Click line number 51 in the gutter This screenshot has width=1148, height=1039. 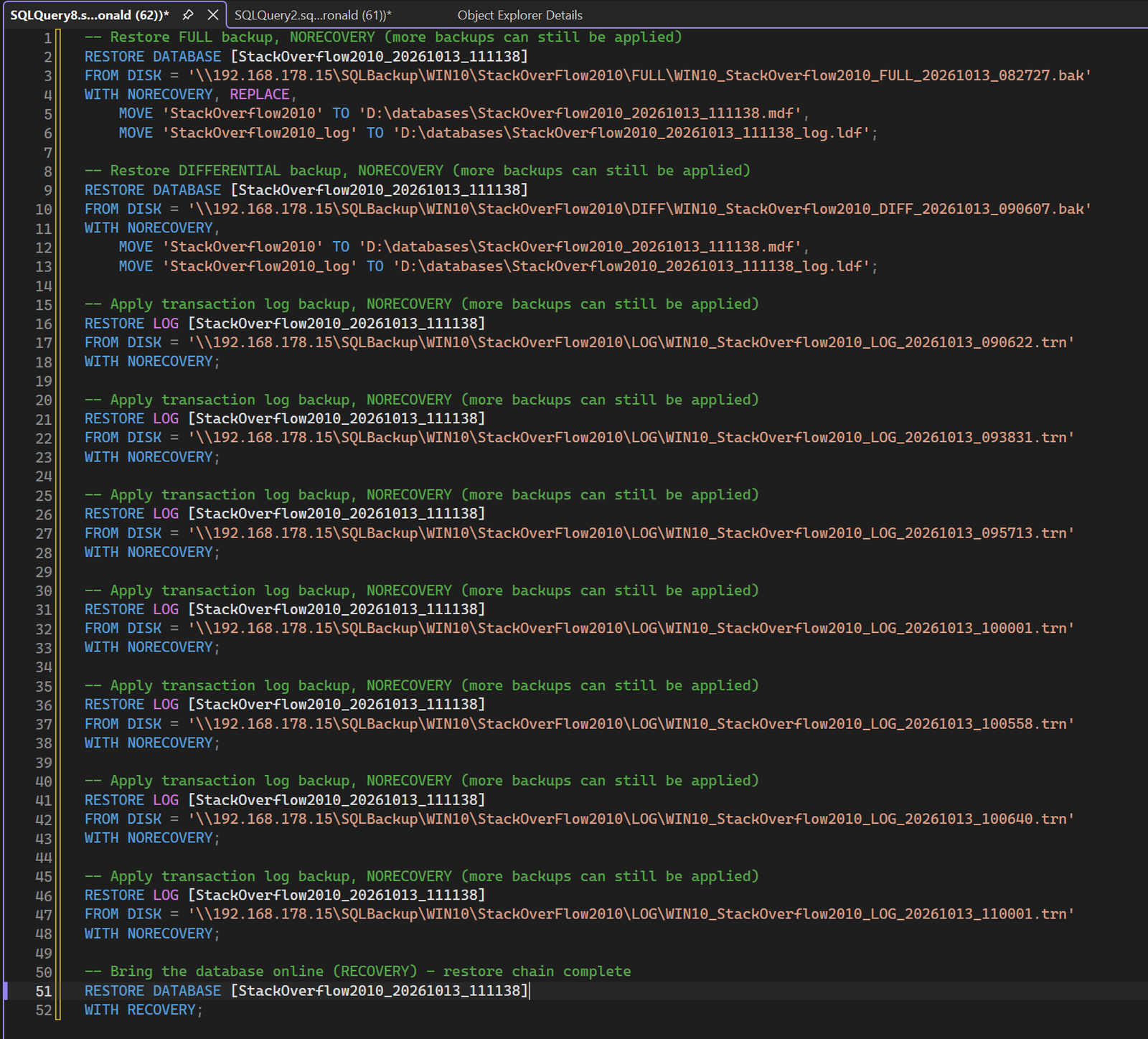tap(44, 992)
